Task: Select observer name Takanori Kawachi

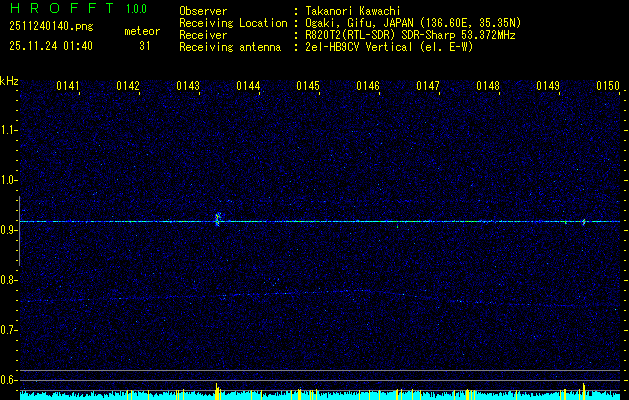Action: [x=352, y=11]
